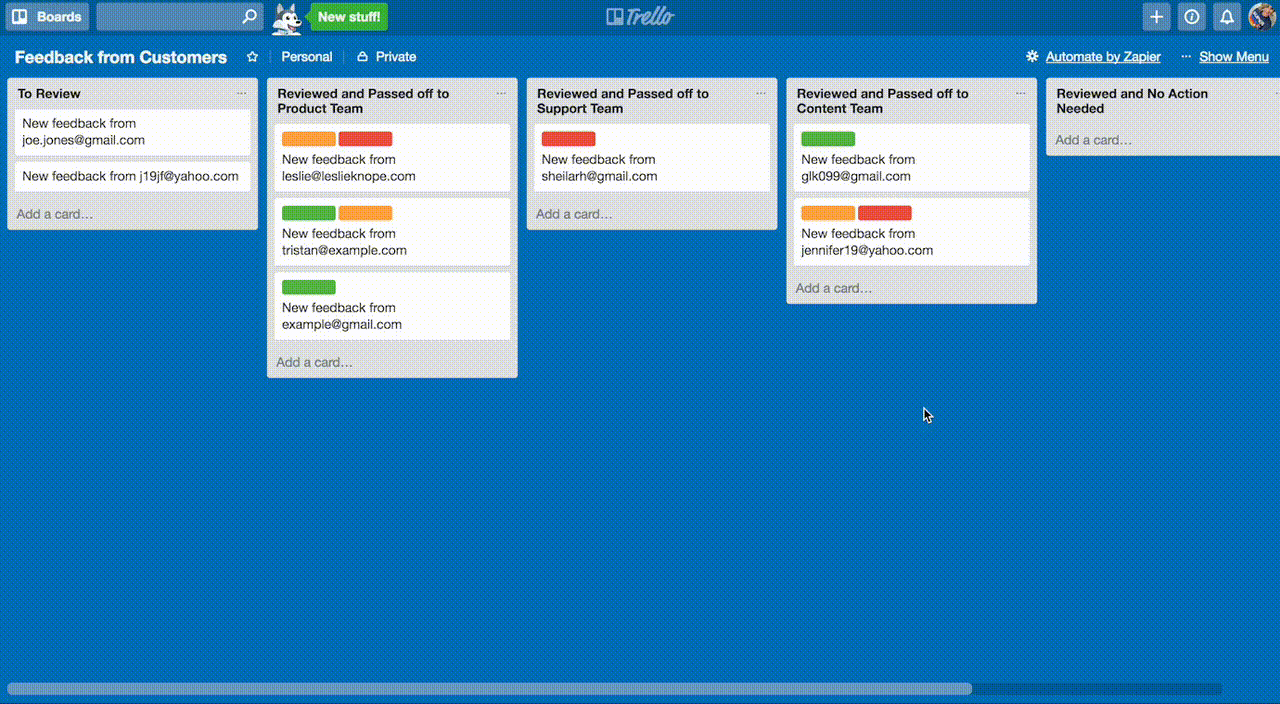
Task: Click the Trello logo in header
Action: click(x=640, y=17)
